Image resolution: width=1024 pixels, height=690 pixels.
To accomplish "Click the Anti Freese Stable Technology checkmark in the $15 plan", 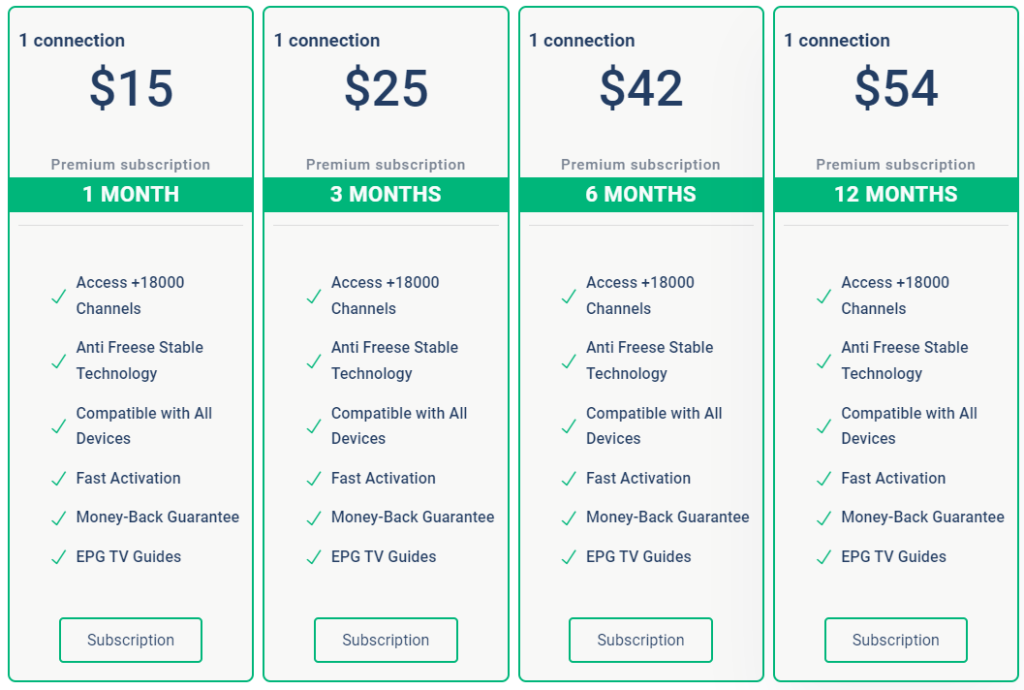I will tap(59, 361).
